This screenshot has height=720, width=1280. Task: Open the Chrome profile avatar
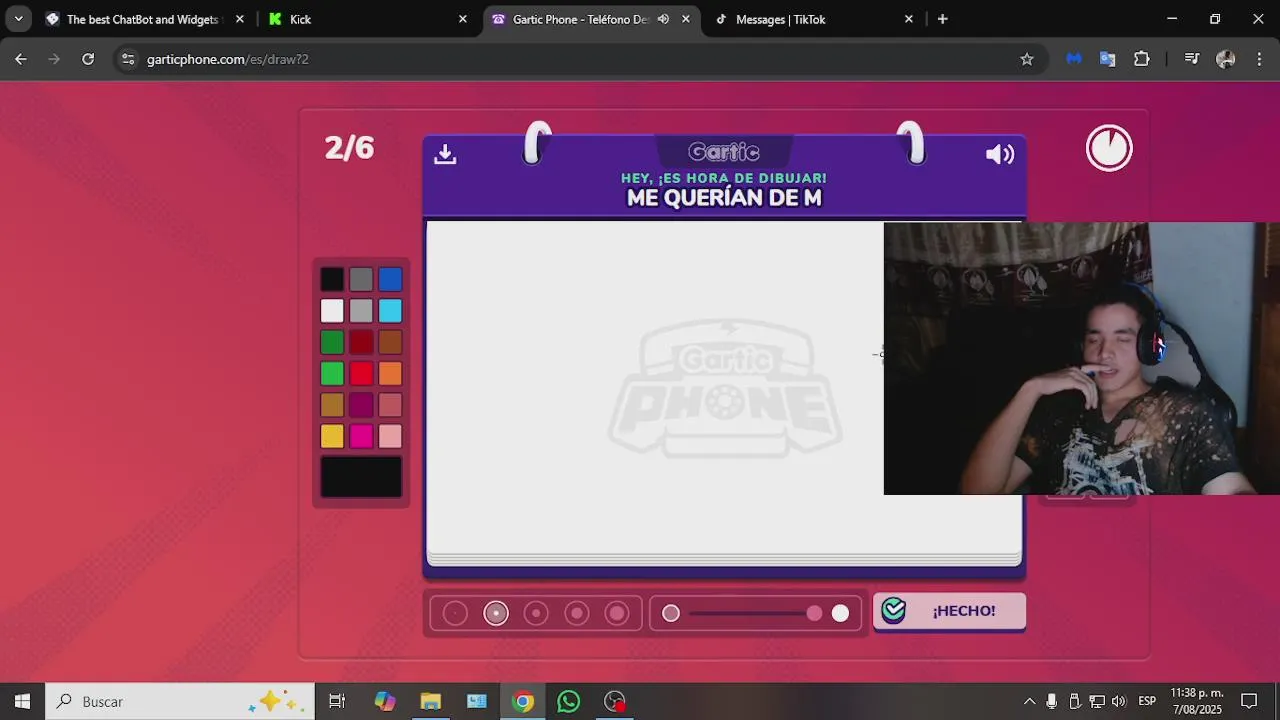(x=1225, y=59)
